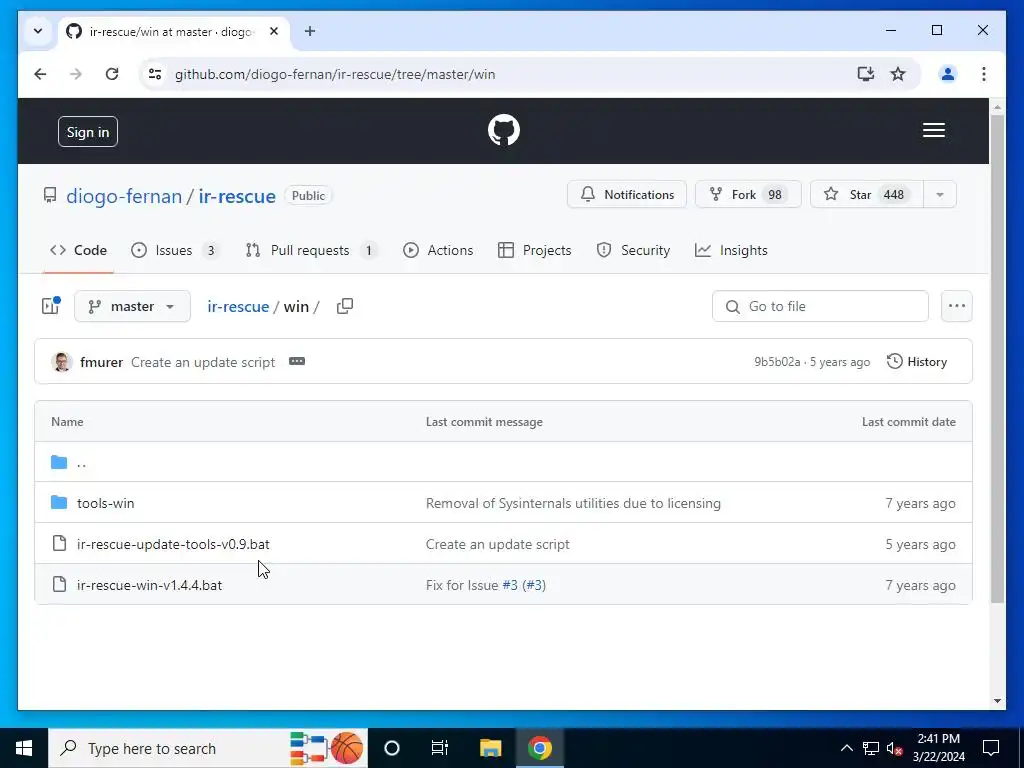The image size is (1024, 768).
Task: View site information icon in address bar
Action: point(155,74)
